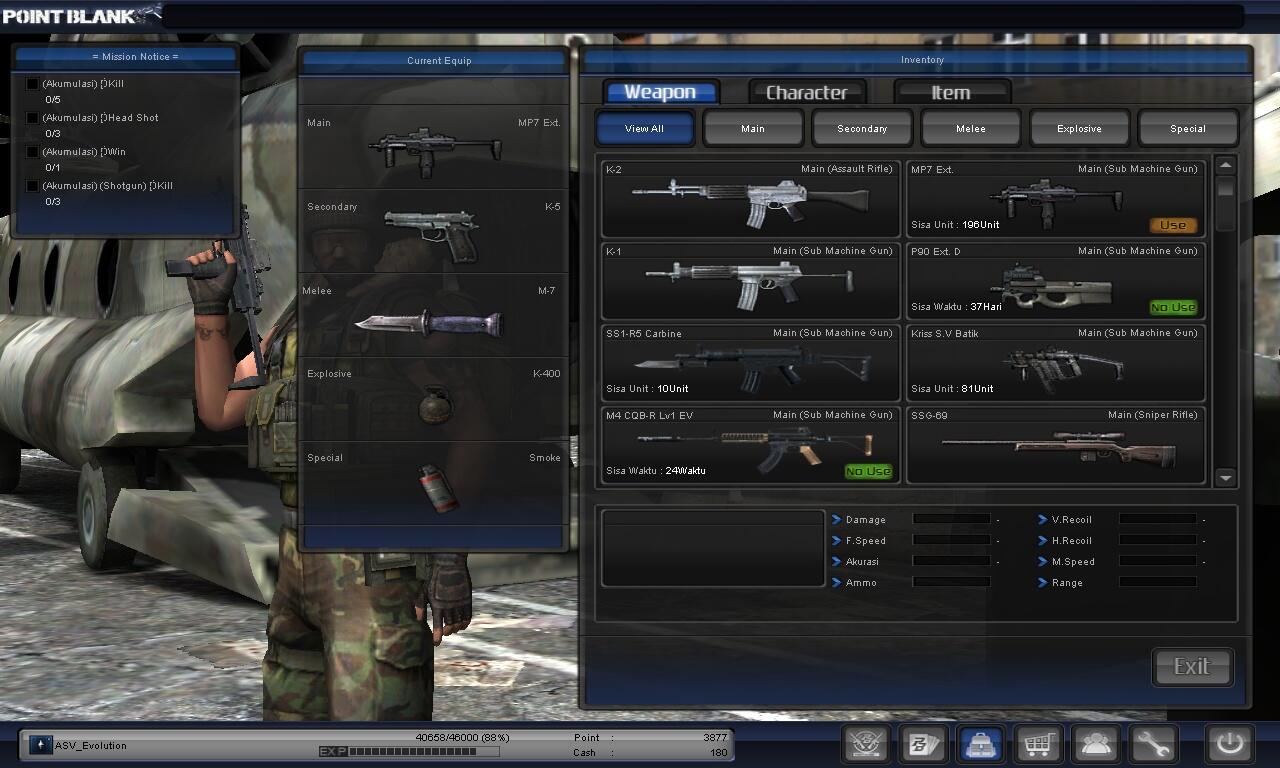Screen dimensions: 1280x768
Task: Open the inventory backpack icon
Action: 981,744
